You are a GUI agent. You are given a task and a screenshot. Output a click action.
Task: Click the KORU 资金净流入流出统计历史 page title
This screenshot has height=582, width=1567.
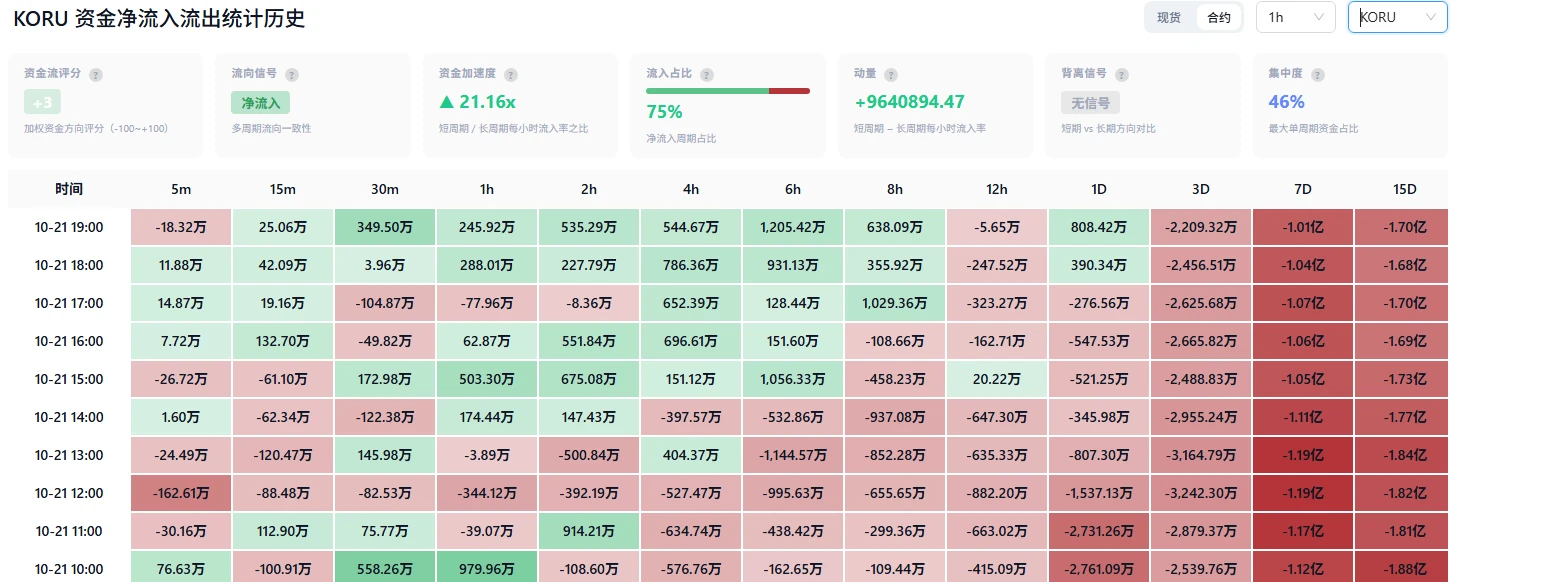pyautogui.click(x=159, y=18)
